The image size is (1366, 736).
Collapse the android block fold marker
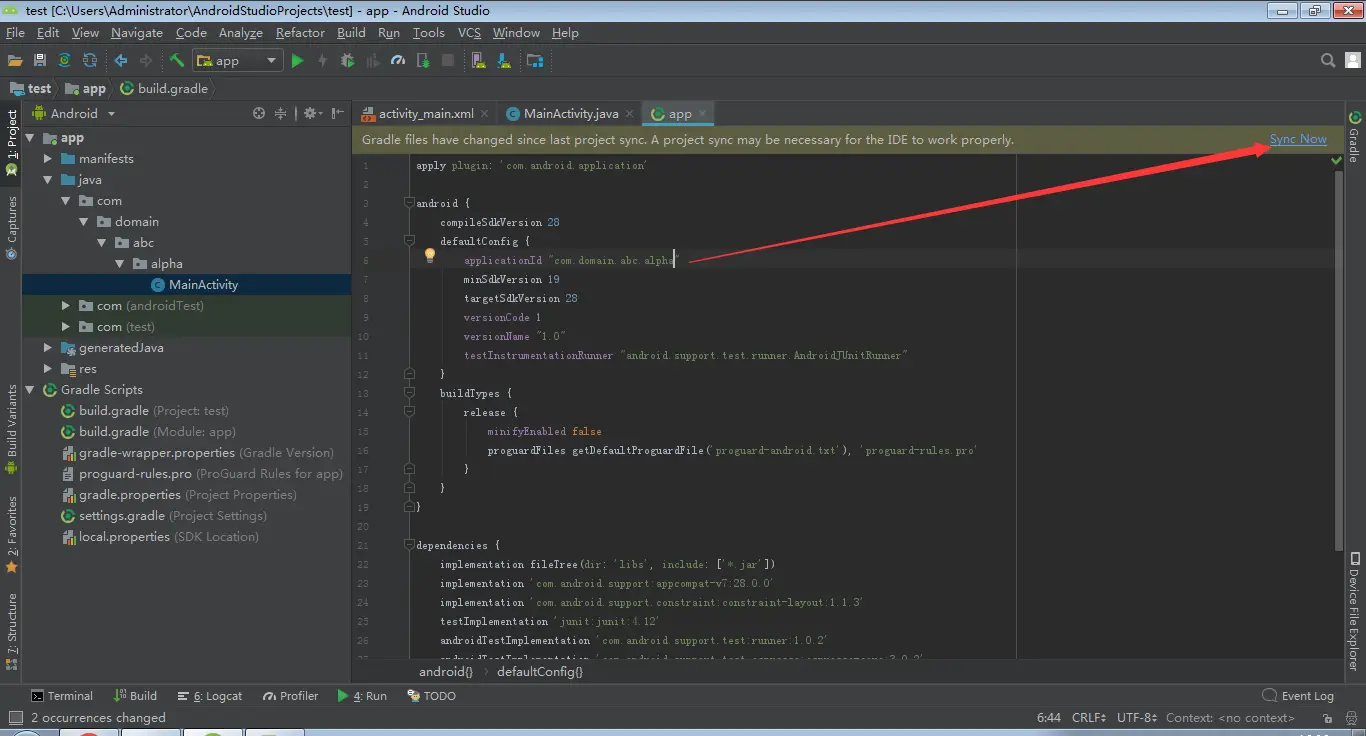(409, 203)
